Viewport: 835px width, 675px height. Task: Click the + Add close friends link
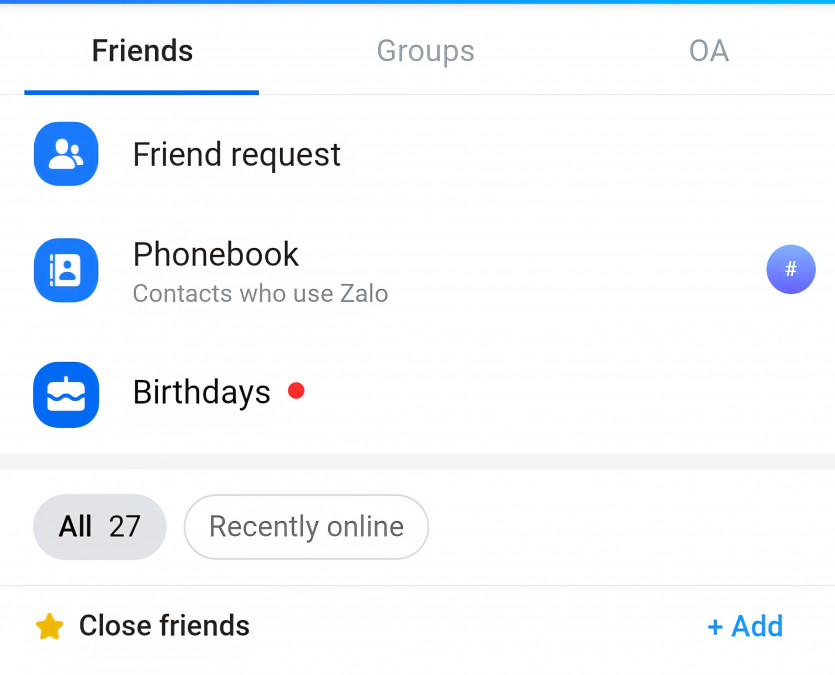(x=745, y=626)
